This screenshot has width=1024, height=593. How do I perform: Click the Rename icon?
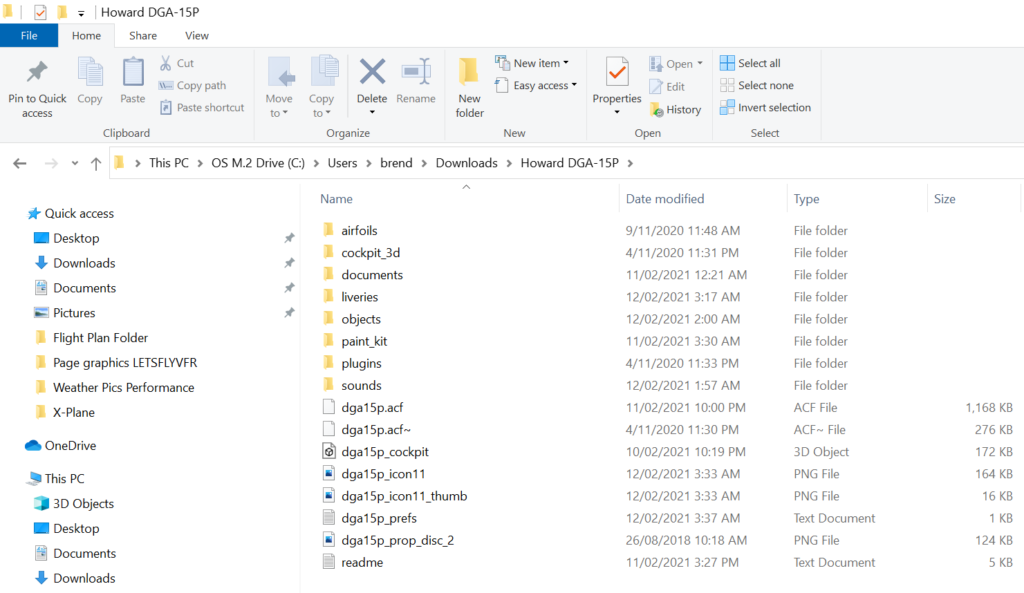tap(416, 72)
